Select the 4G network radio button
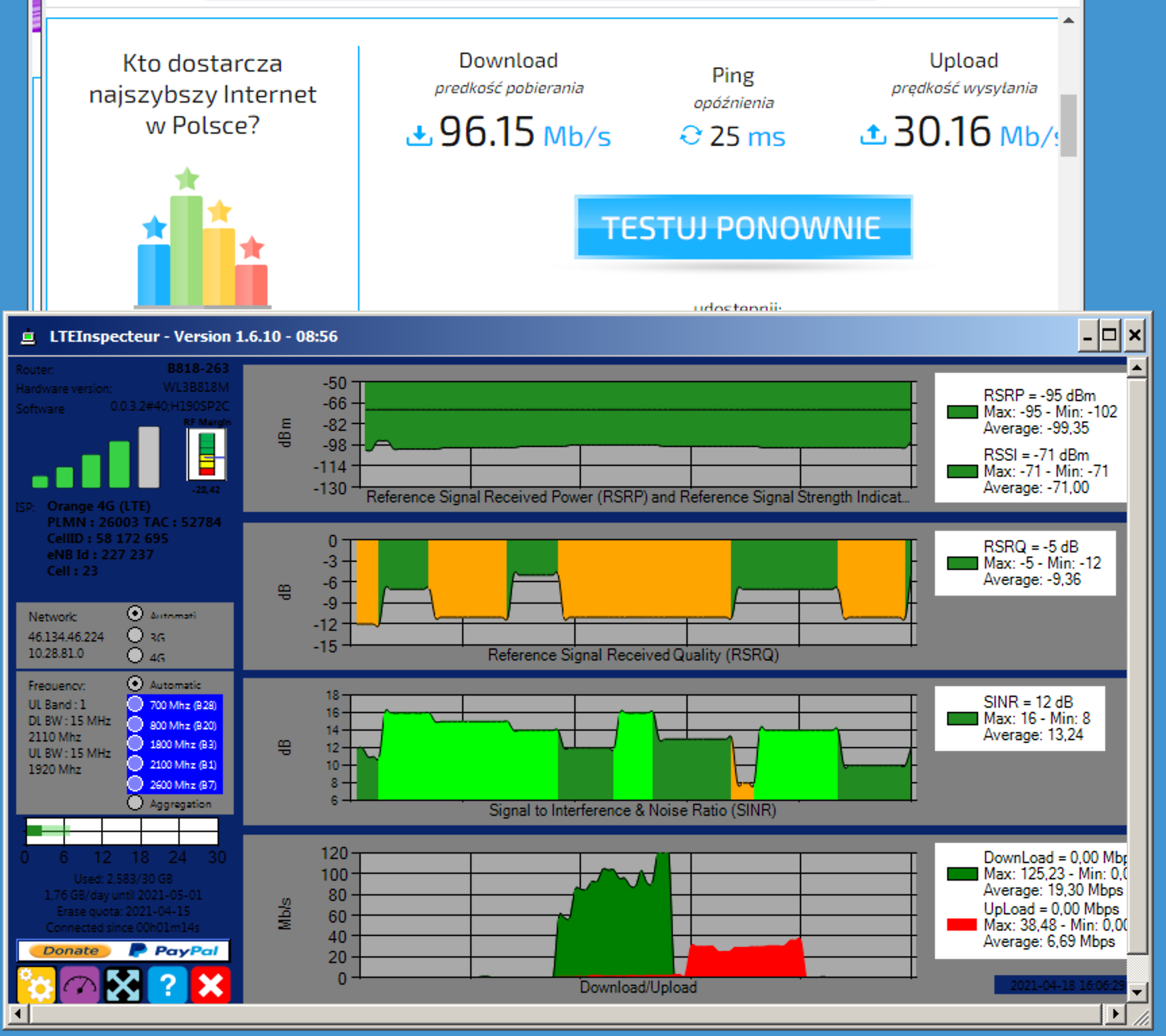Viewport: 1166px width, 1036px height. pyautogui.click(x=135, y=655)
